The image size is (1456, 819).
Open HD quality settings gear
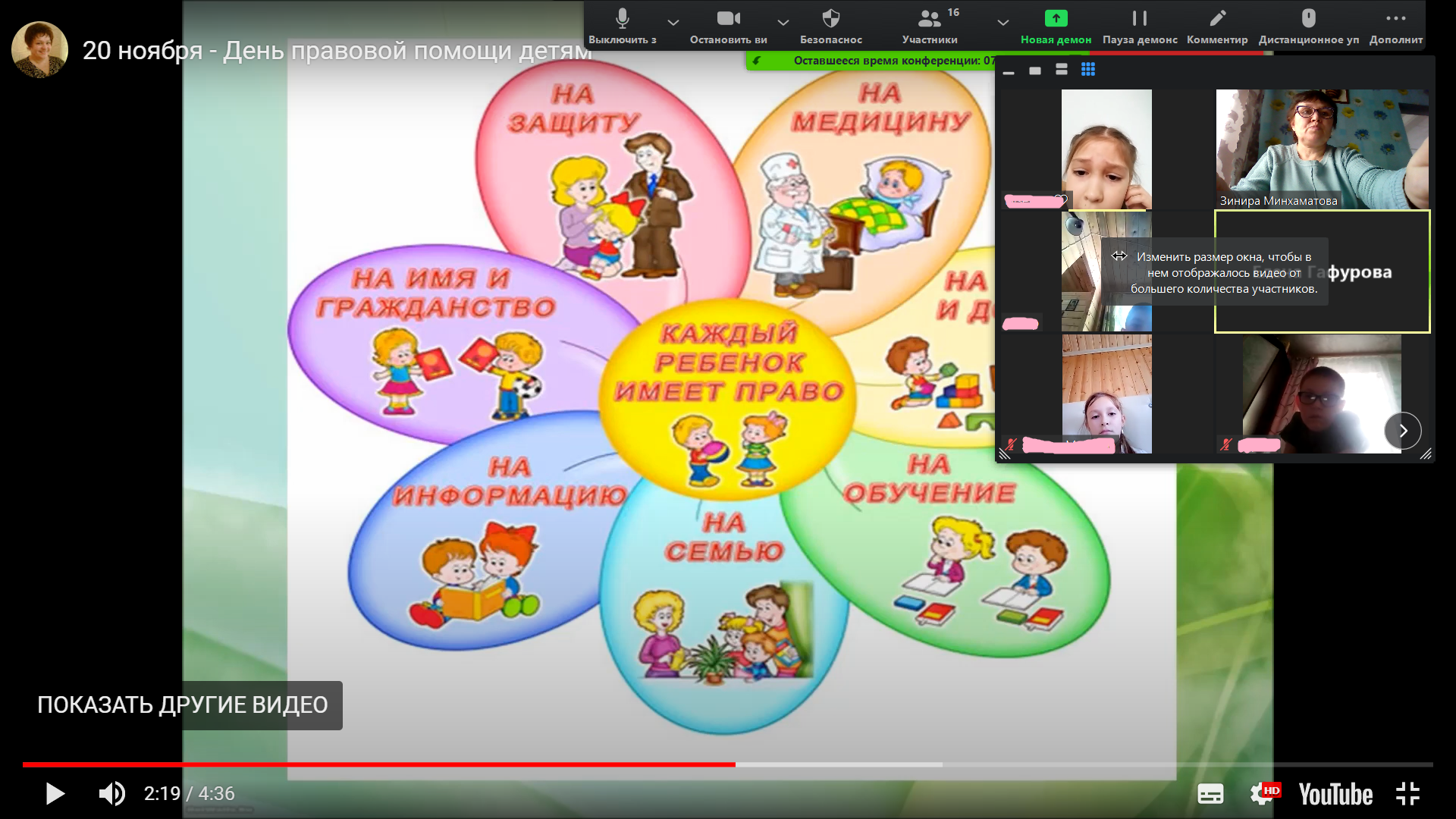1263,794
